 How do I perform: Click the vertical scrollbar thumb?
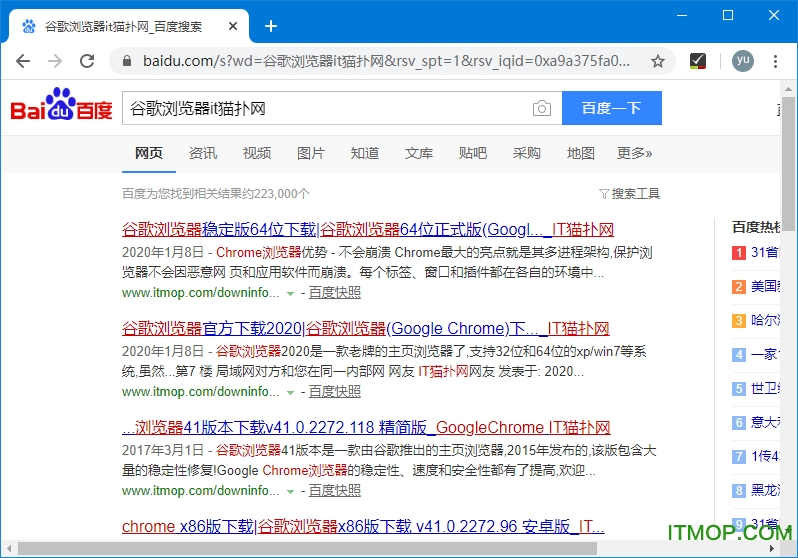(x=788, y=164)
